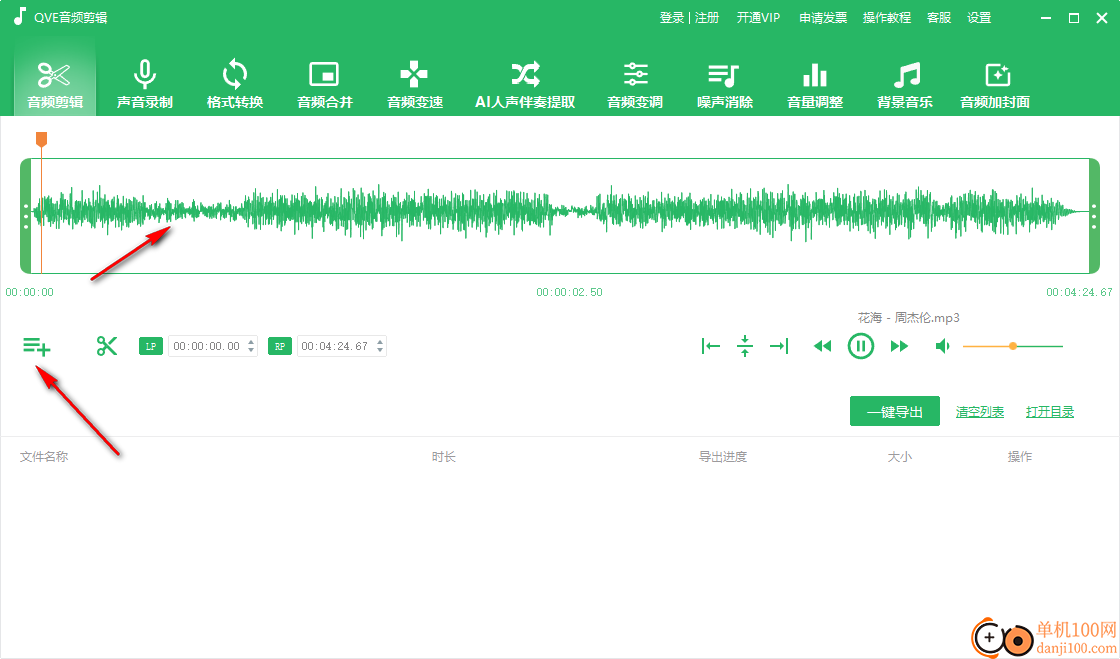Click the green LP left point button
The image size is (1120, 659).
151,346
